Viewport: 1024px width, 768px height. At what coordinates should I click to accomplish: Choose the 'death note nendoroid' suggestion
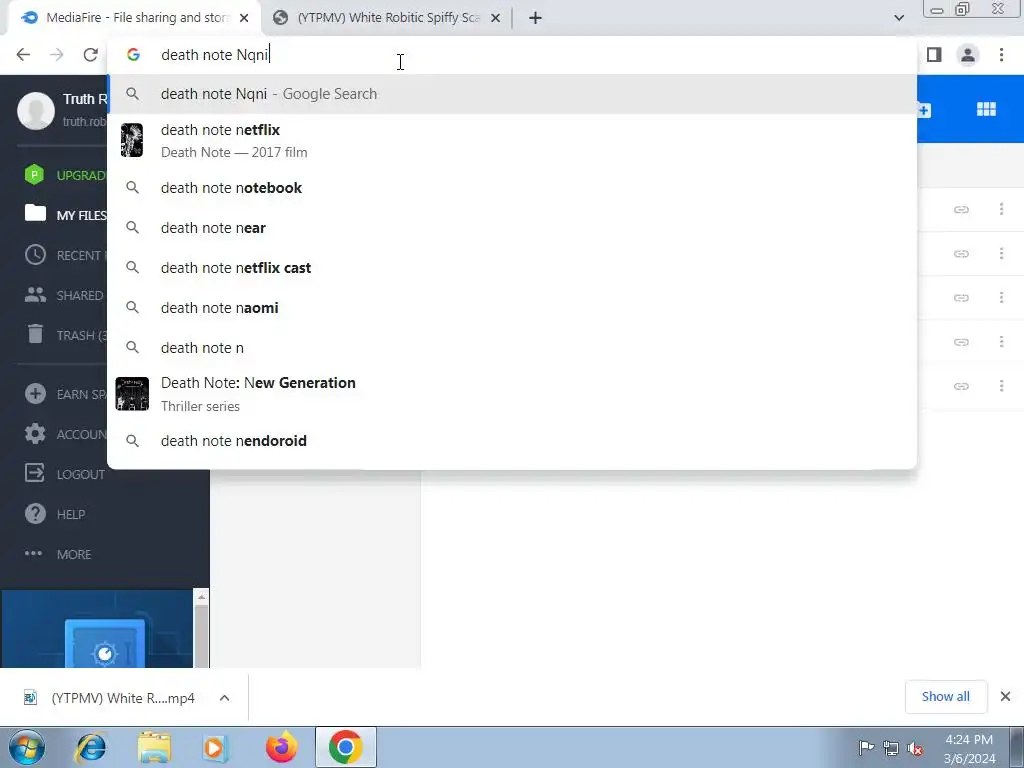pos(511,441)
